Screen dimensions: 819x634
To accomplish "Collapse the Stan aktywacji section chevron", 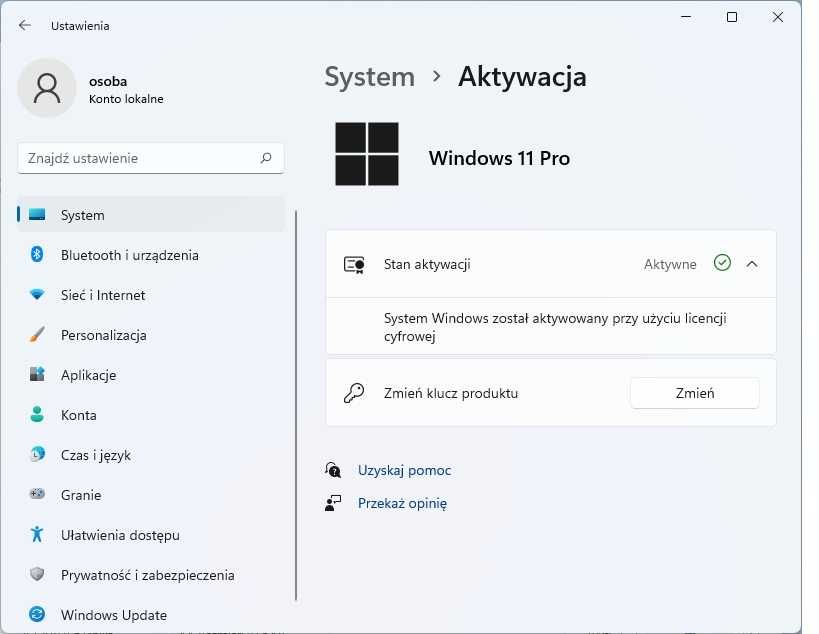I will (752, 264).
